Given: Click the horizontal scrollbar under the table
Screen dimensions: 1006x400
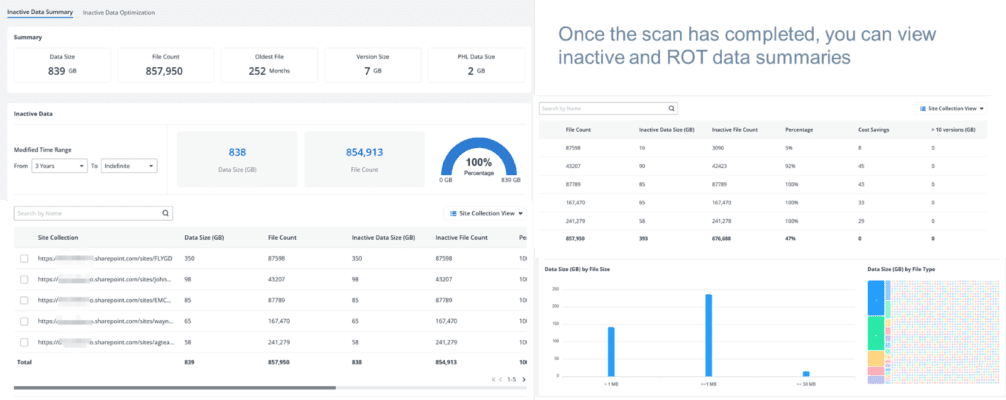Looking at the screenshot, I should [174, 388].
